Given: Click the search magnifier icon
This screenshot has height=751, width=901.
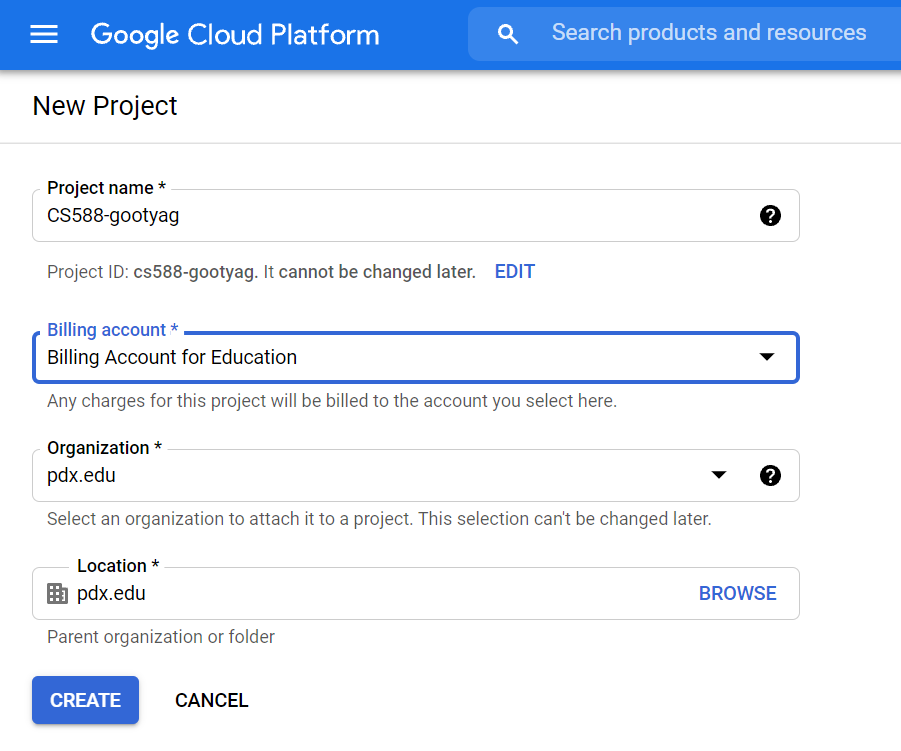Looking at the screenshot, I should [x=507, y=34].
